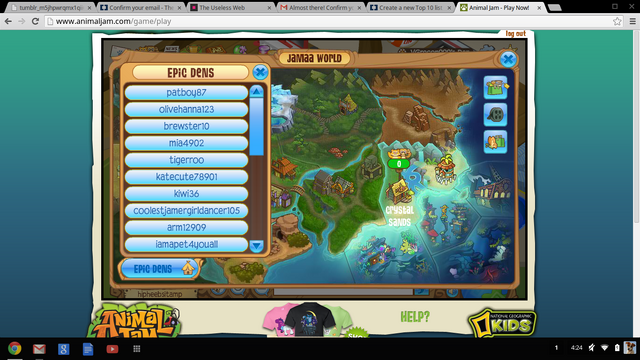Open the pets and gifts map icon

pos(496,142)
